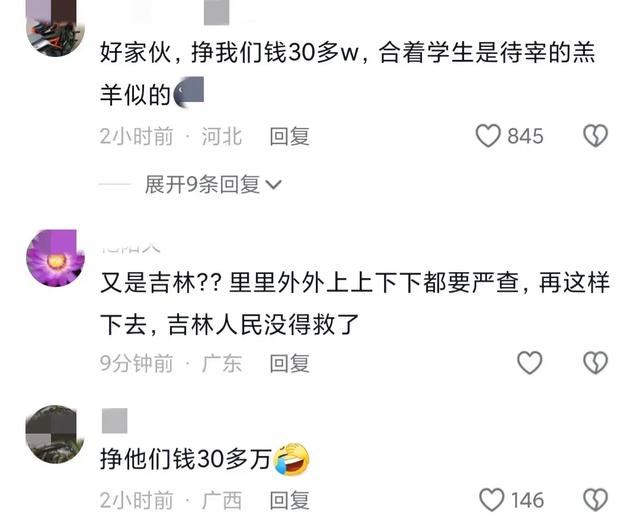Viewport: 640px width, 519px height.
Task: Click the emoji sticker after 羊似的
Action: [x=189, y=92]
